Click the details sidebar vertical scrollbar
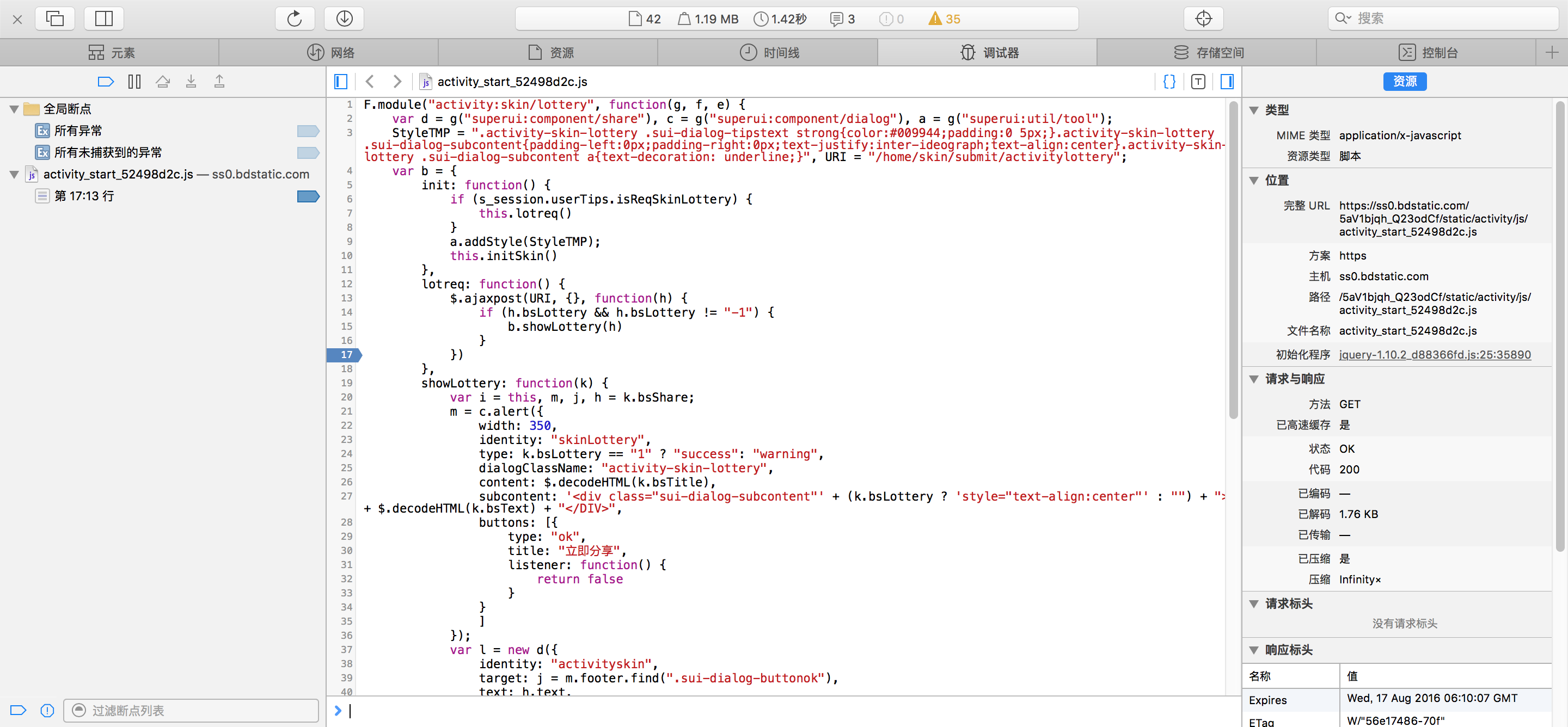The image size is (1568, 727). 1559,326
